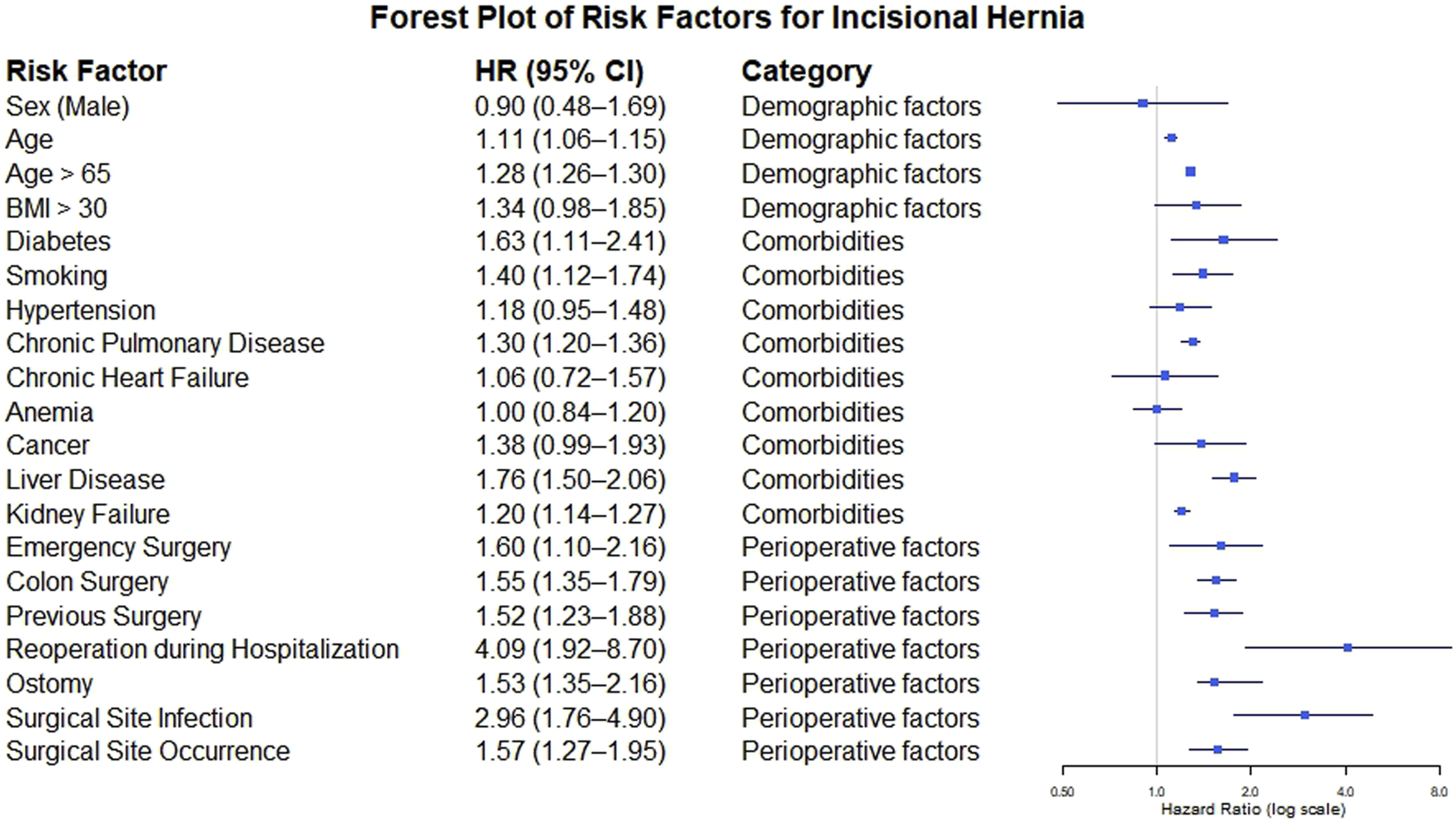The image size is (1456, 823).
Task: Select the Risk Factor column header
Action: [x=87, y=71]
